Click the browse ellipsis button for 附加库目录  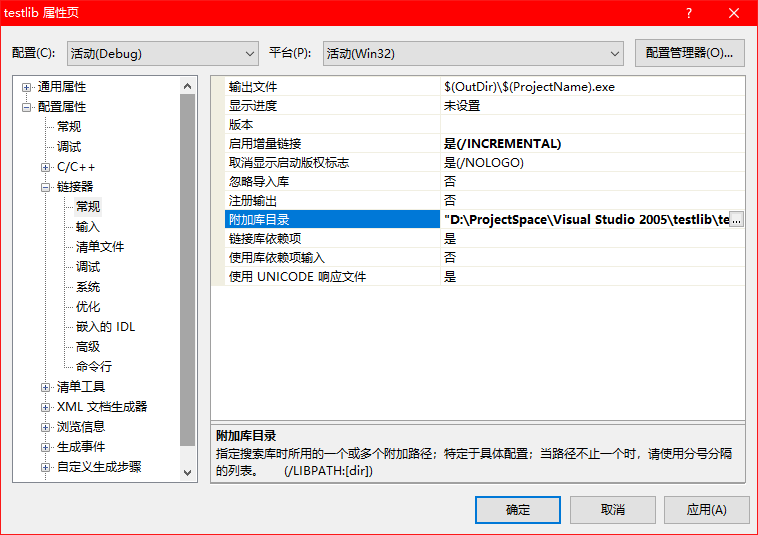[737, 219]
